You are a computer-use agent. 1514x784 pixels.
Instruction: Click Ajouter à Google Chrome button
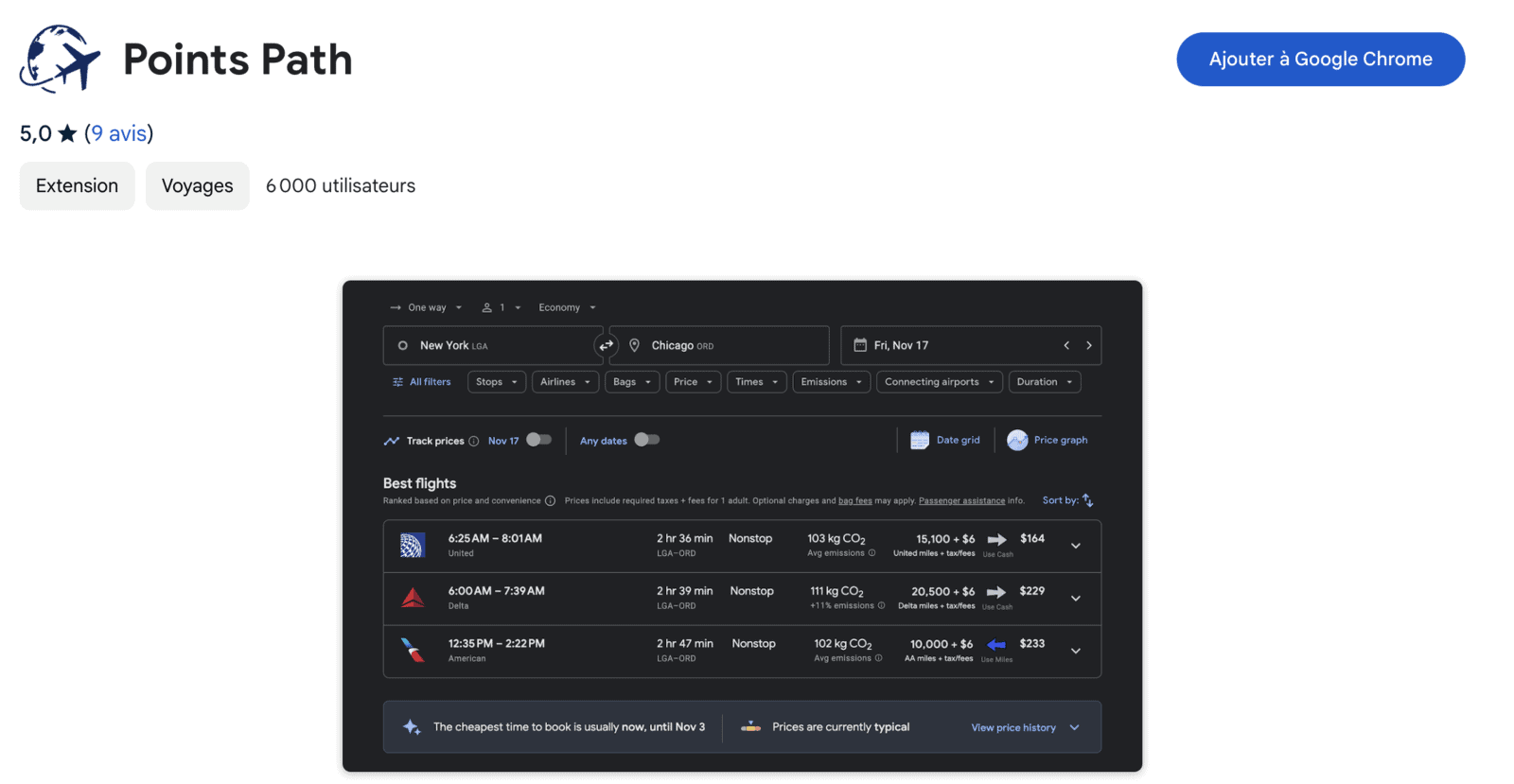click(x=1320, y=59)
